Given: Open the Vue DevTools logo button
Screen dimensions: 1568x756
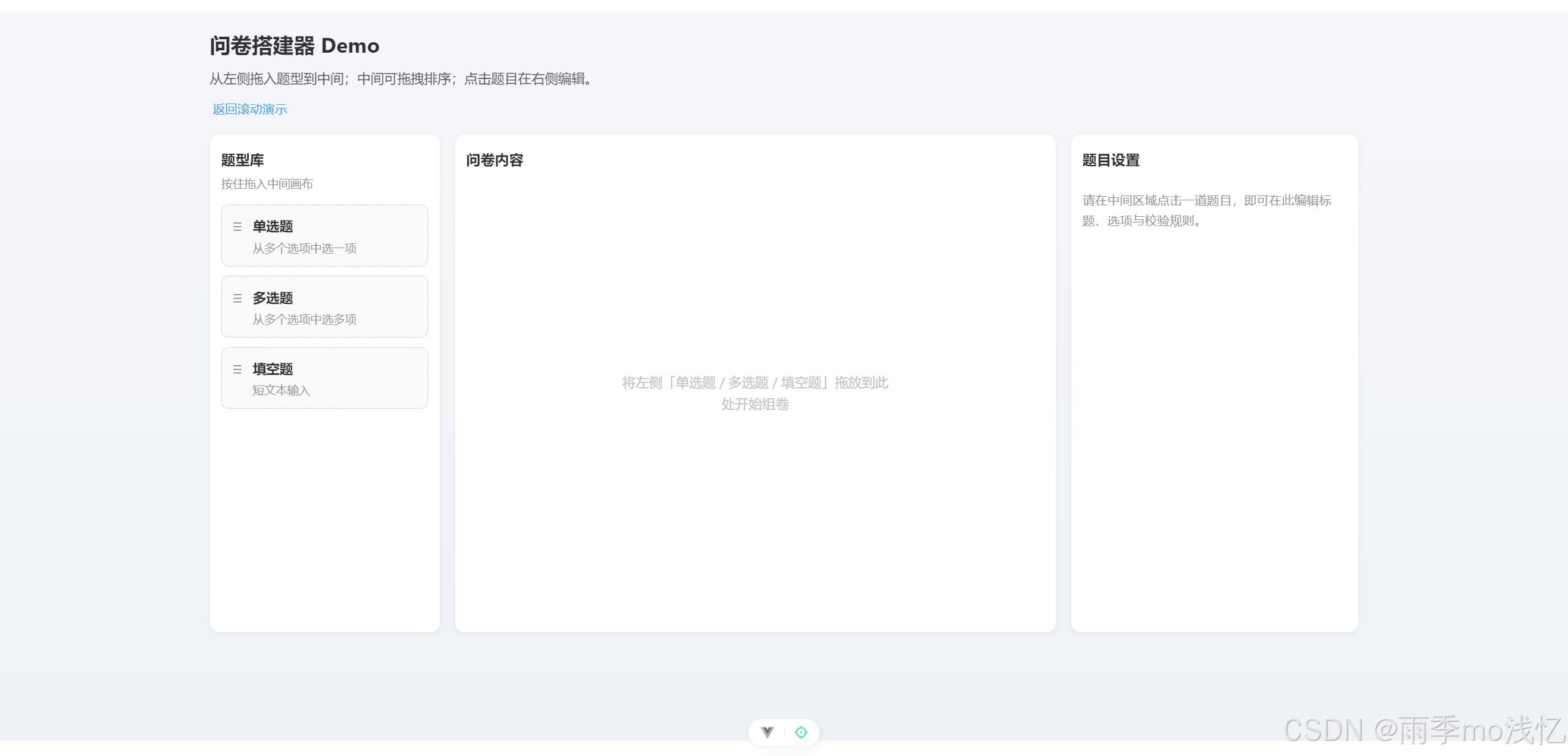Looking at the screenshot, I should (767, 732).
